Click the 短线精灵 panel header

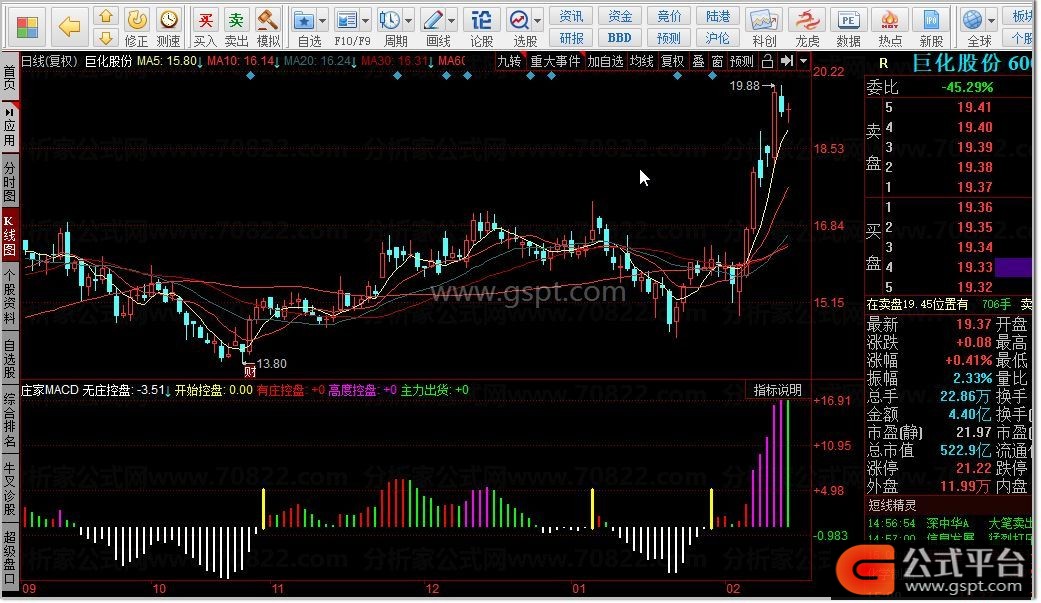click(x=892, y=505)
